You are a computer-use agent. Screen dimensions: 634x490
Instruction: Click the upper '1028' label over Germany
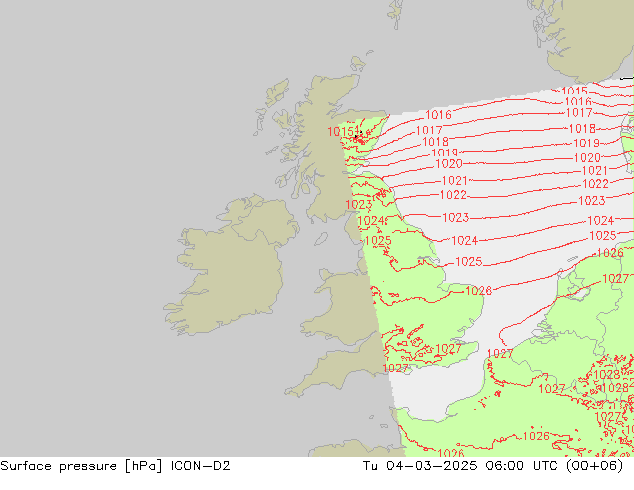coord(607,374)
